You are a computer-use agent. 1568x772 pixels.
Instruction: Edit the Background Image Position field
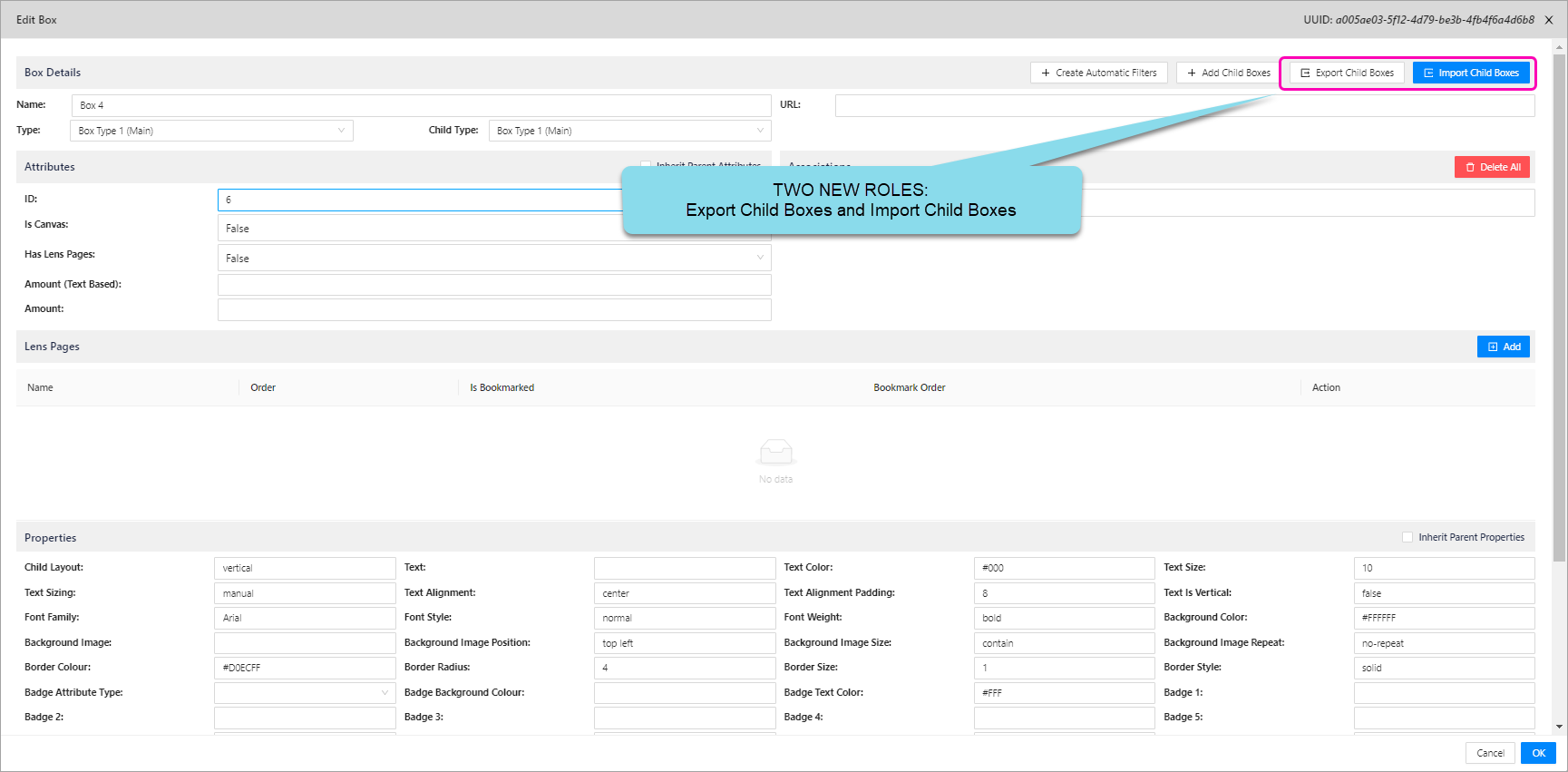click(685, 643)
